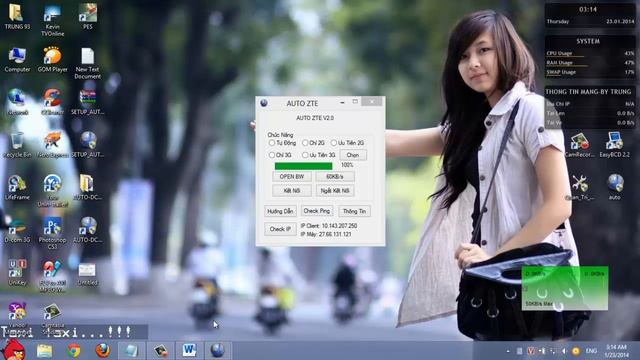Select the wrench tools desktop shortcut
Image resolution: width=640 pixels, height=360 pixels.
pos(580,187)
